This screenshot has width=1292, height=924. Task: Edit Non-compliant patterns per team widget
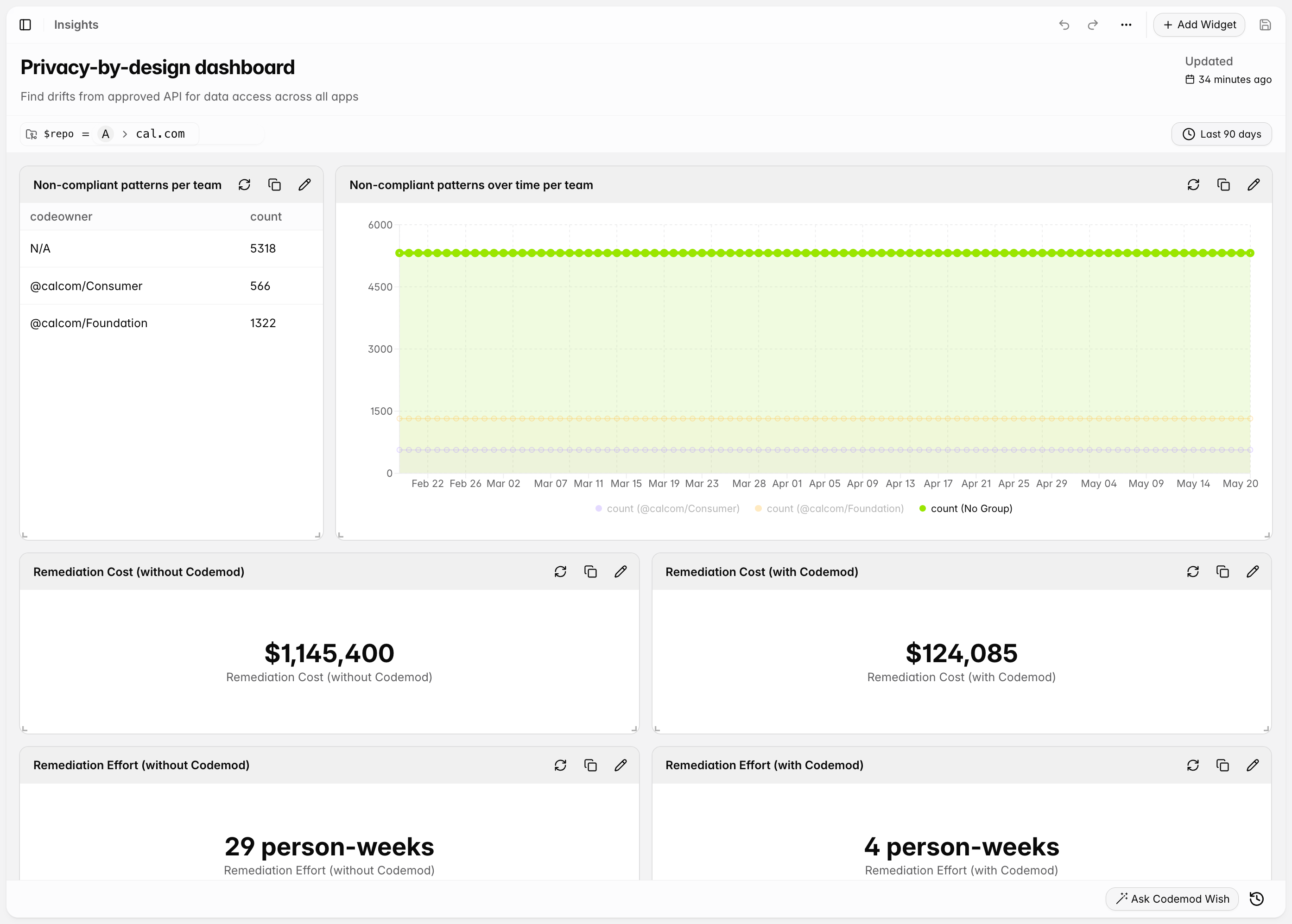point(304,185)
